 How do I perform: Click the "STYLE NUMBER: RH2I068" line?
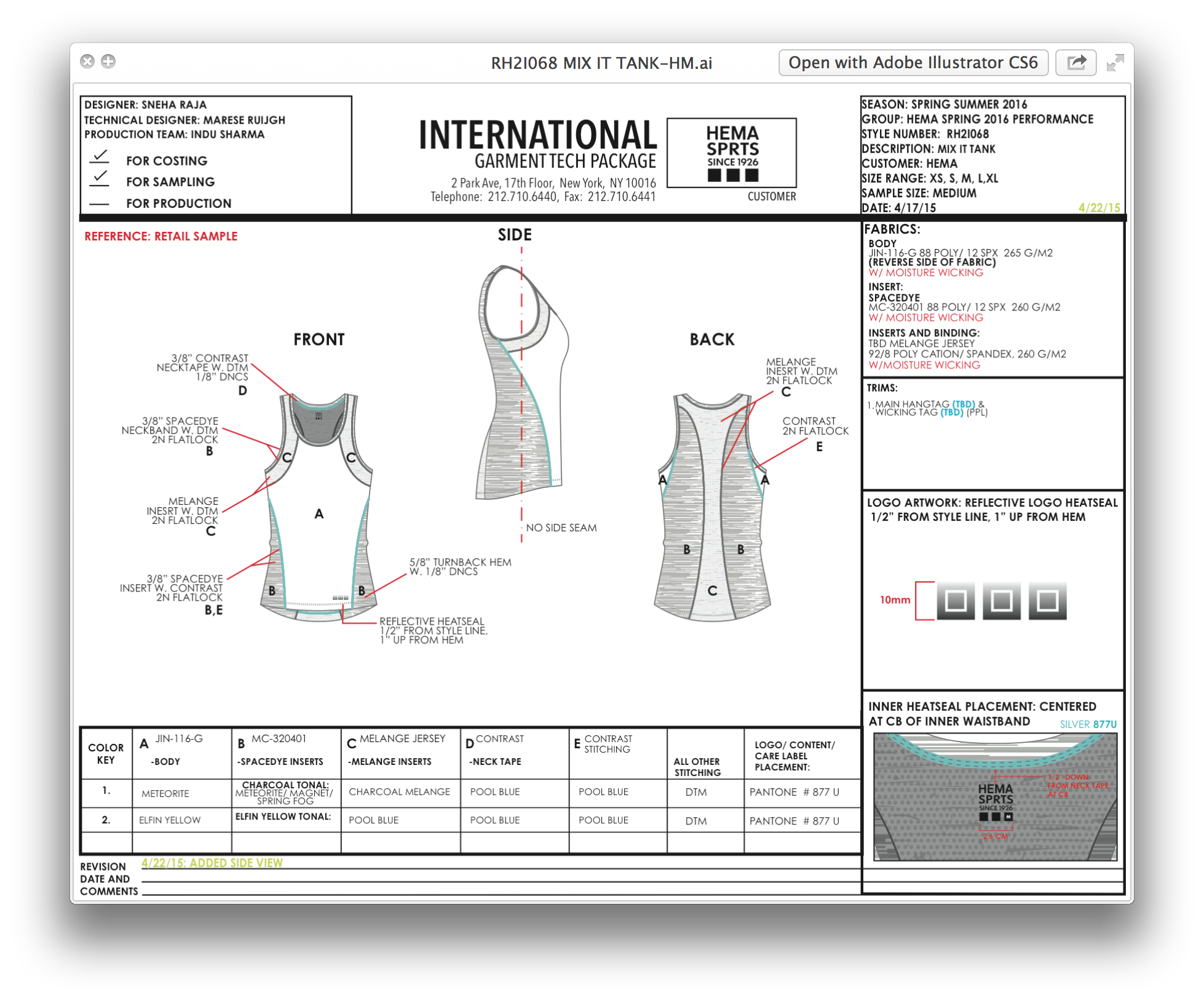click(x=925, y=134)
